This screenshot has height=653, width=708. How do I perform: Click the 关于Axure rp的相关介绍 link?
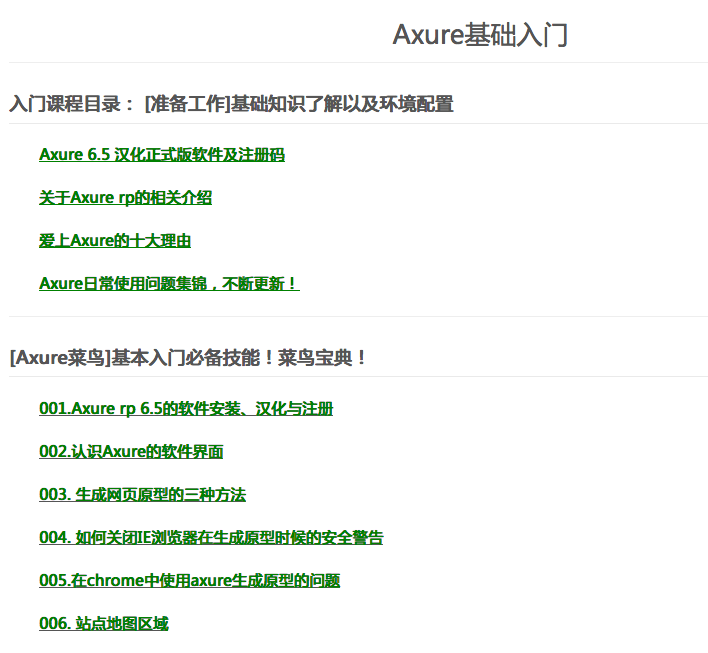coord(125,198)
